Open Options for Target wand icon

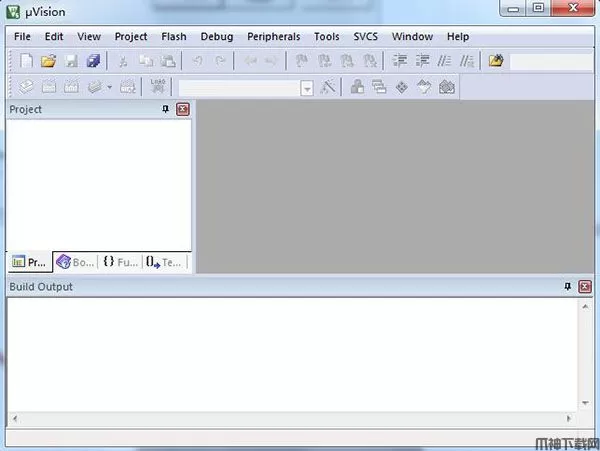328,87
